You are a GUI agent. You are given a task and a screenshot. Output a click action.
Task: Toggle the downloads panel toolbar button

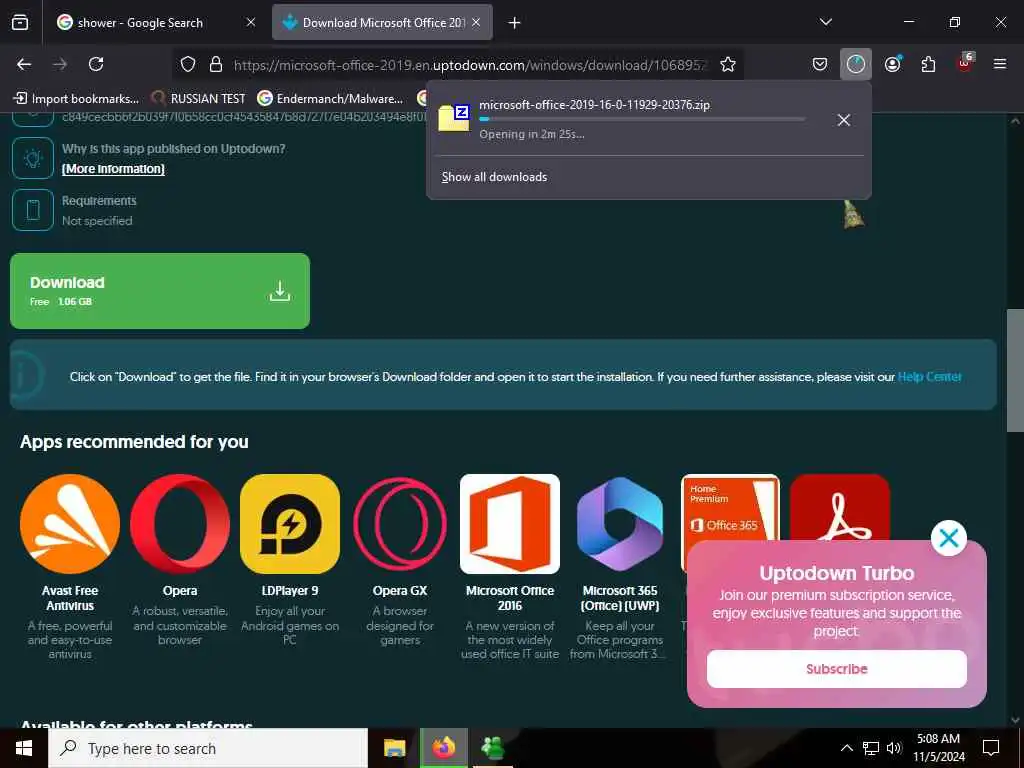(856, 64)
